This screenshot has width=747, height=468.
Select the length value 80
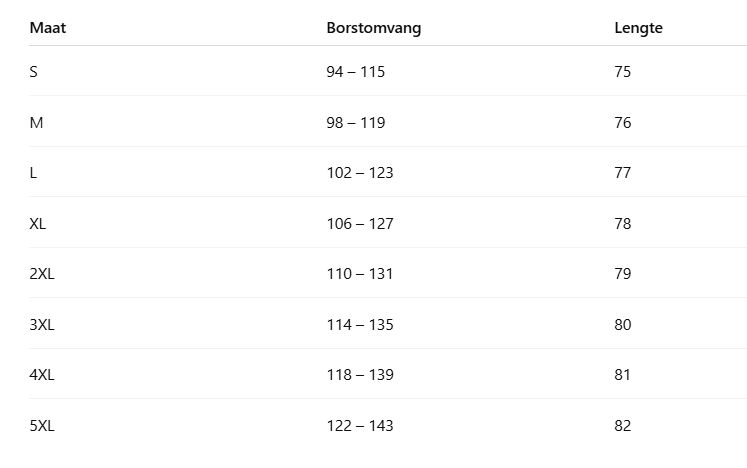pos(622,324)
